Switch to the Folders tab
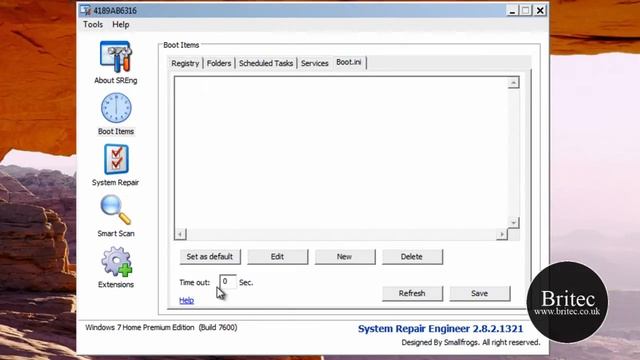 coord(219,63)
